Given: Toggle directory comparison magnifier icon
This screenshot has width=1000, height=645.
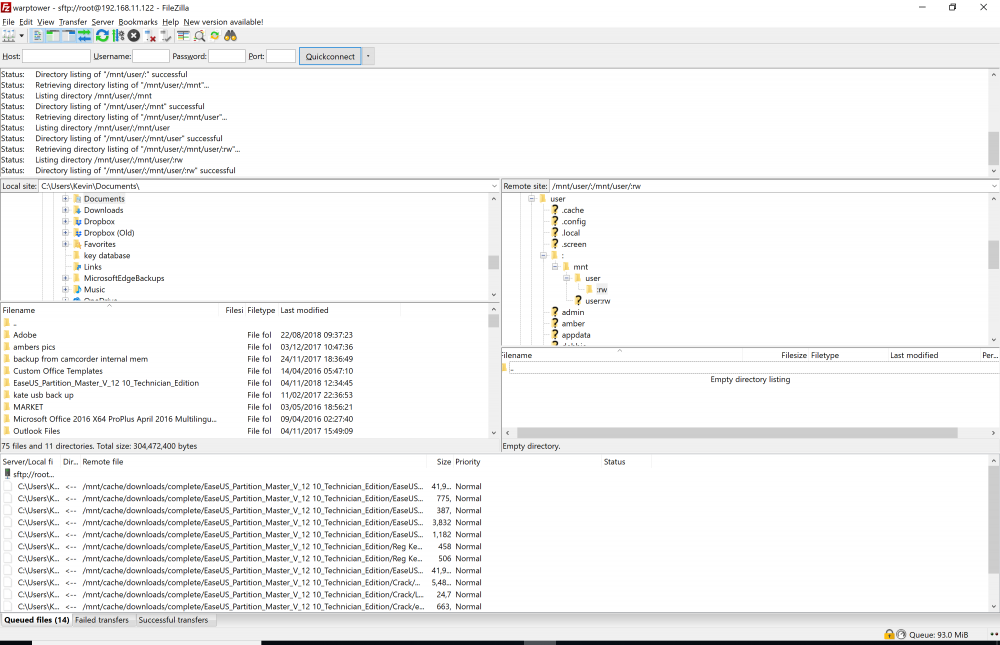Looking at the screenshot, I should (x=199, y=36).
